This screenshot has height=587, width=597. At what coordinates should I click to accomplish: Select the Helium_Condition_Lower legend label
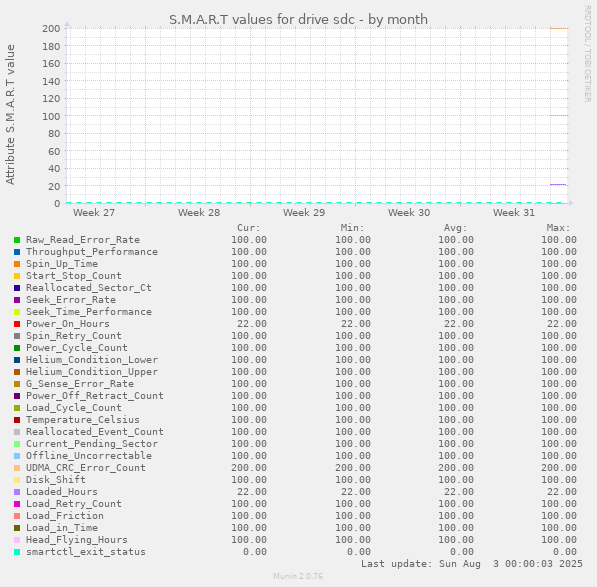click(x=92, y=360)
